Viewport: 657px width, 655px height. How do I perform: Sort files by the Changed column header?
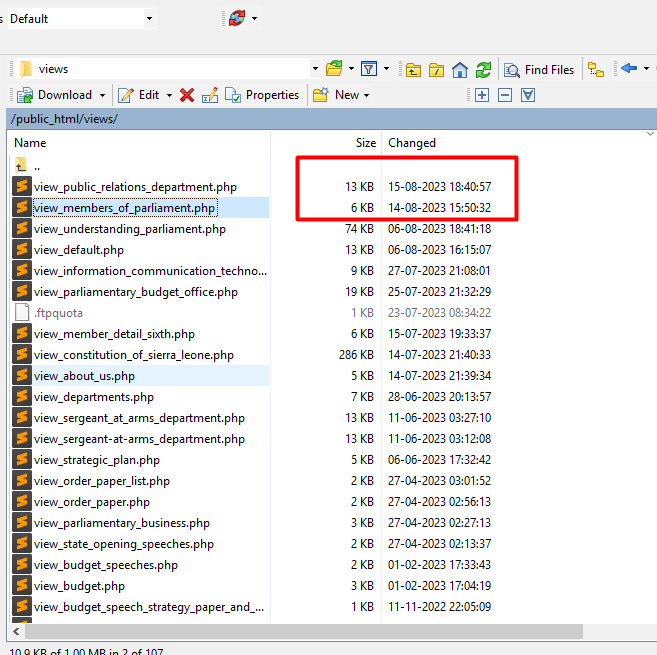412,143
